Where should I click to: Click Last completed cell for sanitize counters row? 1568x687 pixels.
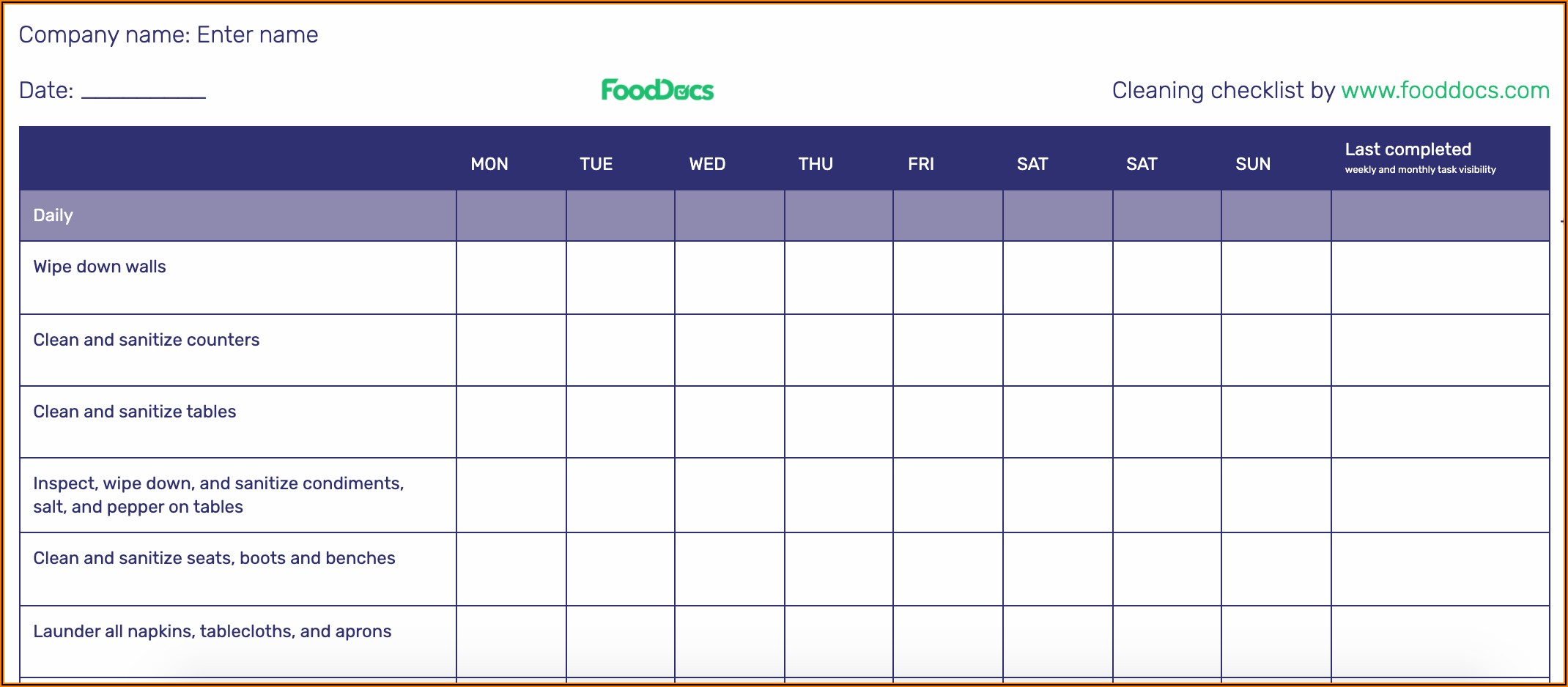[x=1440, y=350]
